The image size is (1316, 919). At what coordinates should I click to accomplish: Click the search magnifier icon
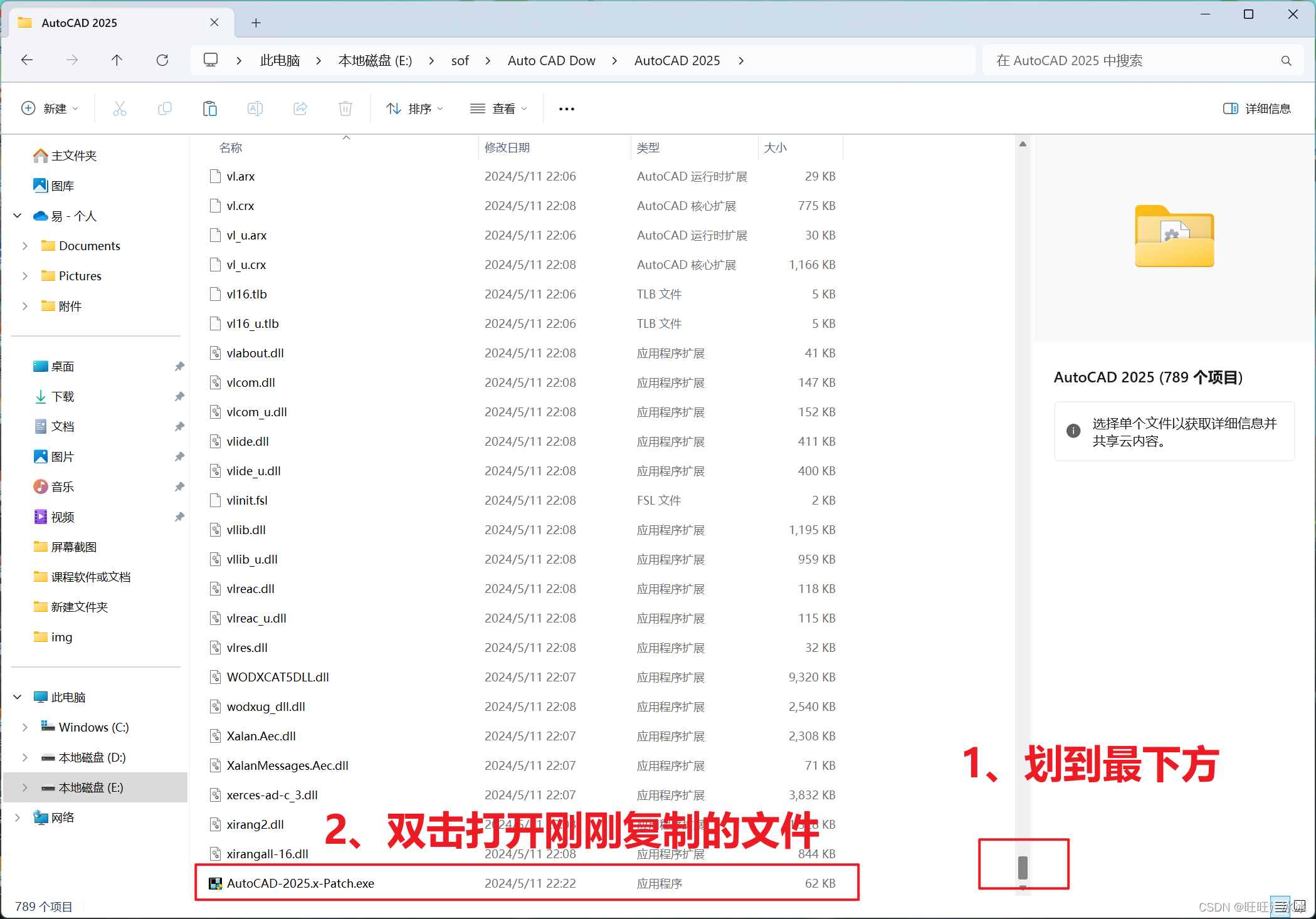coord(1286,61)
